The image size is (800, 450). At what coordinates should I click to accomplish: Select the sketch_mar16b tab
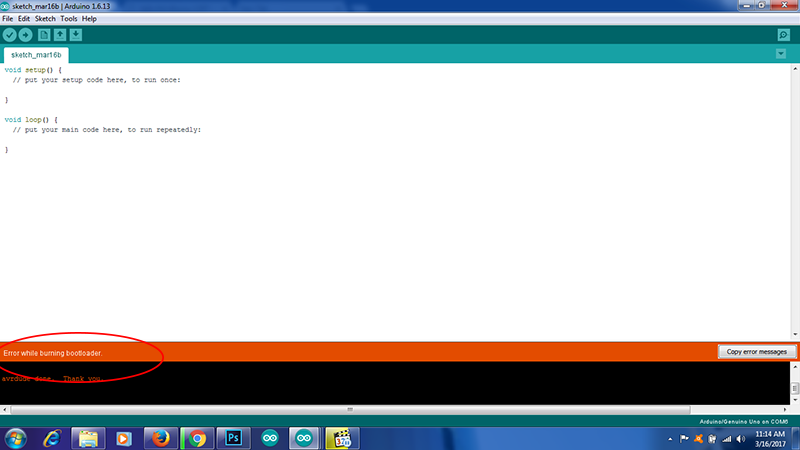pos(36,55)
